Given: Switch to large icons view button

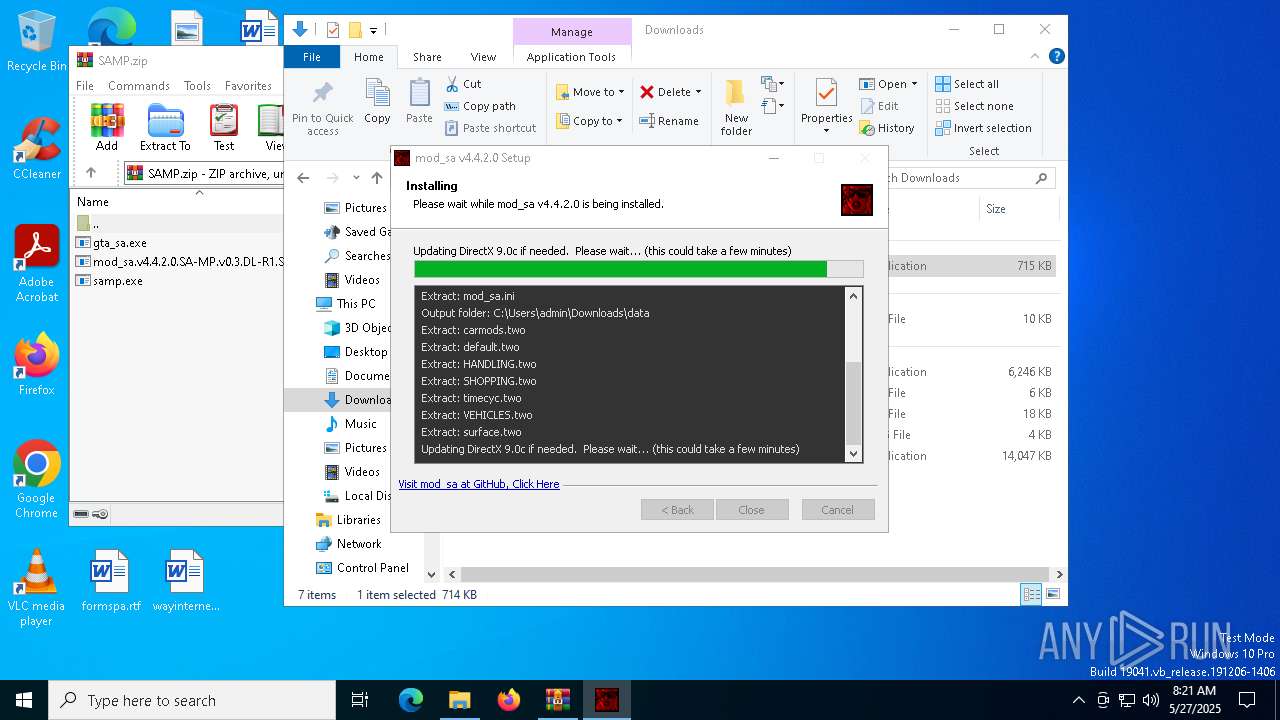Looking at the screenshot, I should coord(1052,594).
